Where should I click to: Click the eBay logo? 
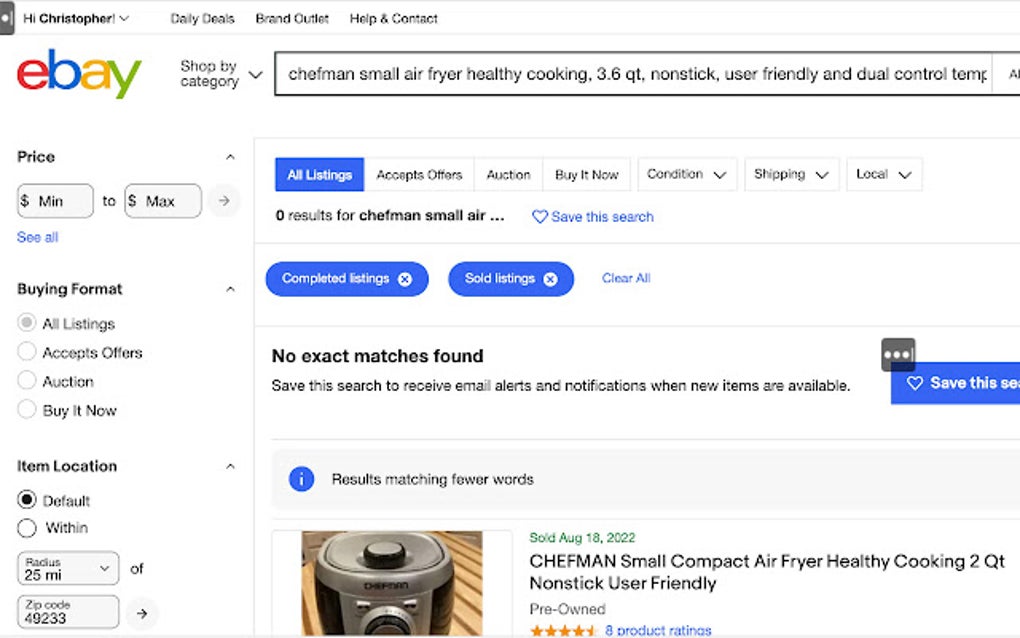click(77, 73)
